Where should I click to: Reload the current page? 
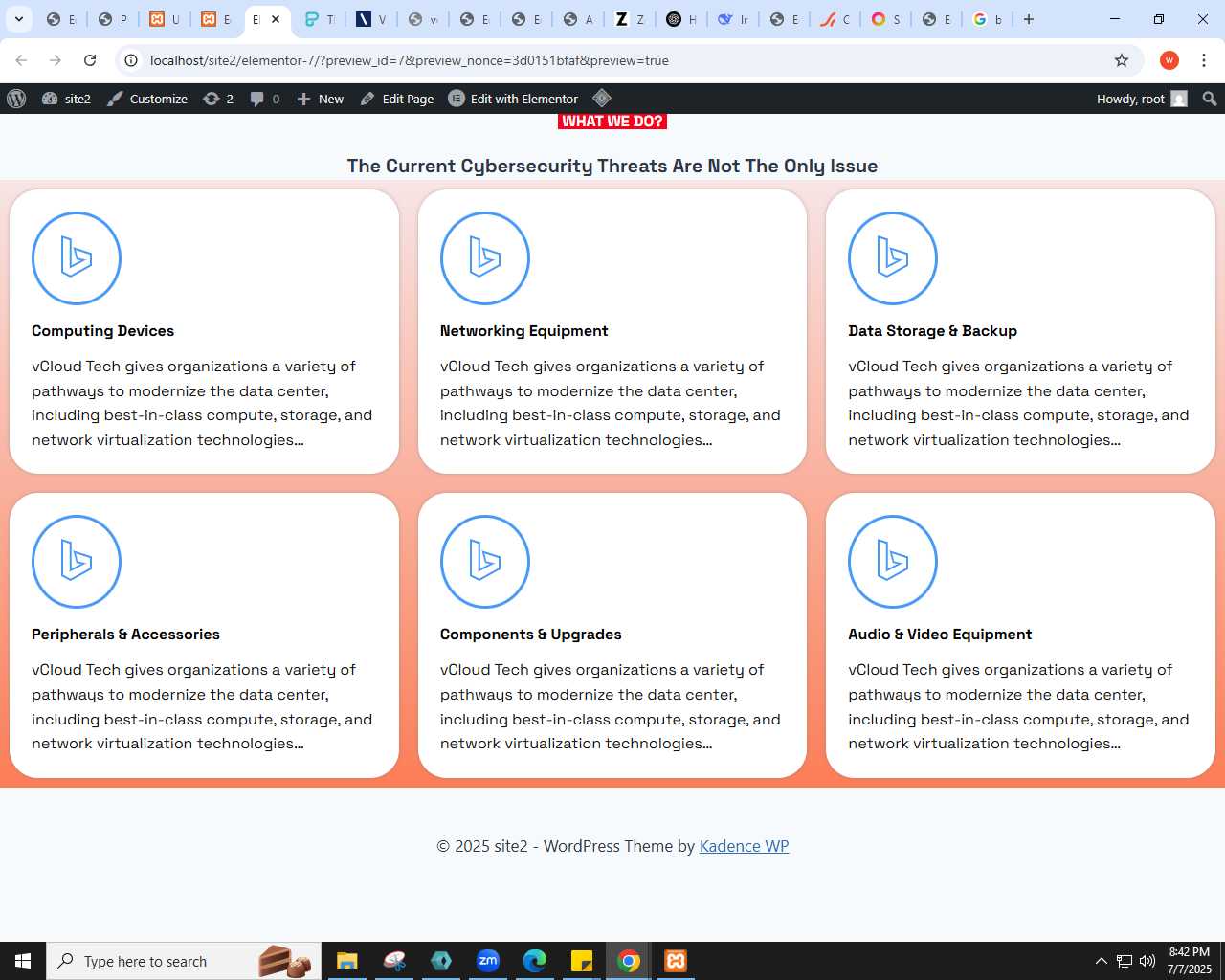point(90,60)
